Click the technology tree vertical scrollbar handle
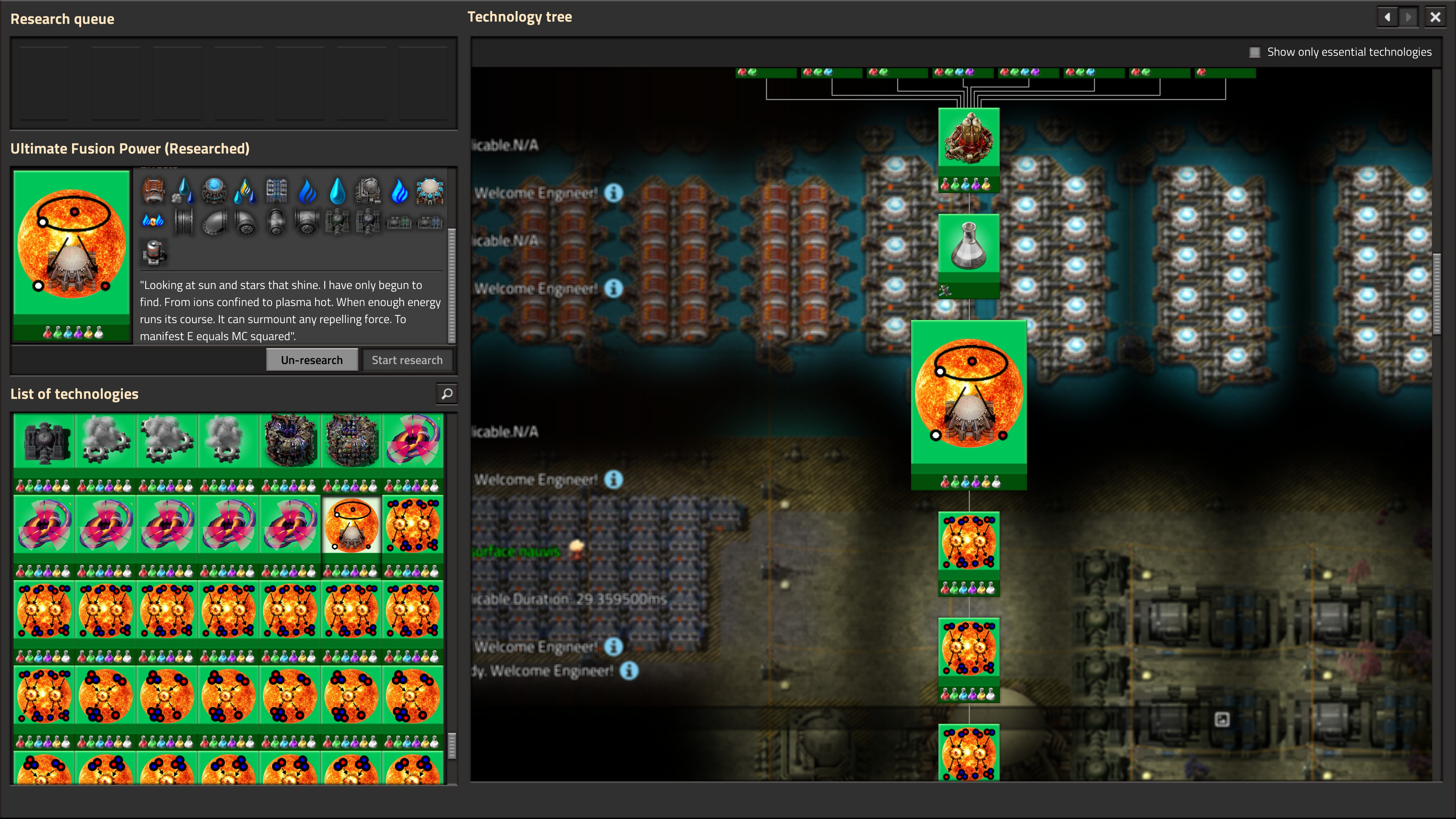The width and height of the screenshot is (1456, 819). click(x=1436, y=294)
